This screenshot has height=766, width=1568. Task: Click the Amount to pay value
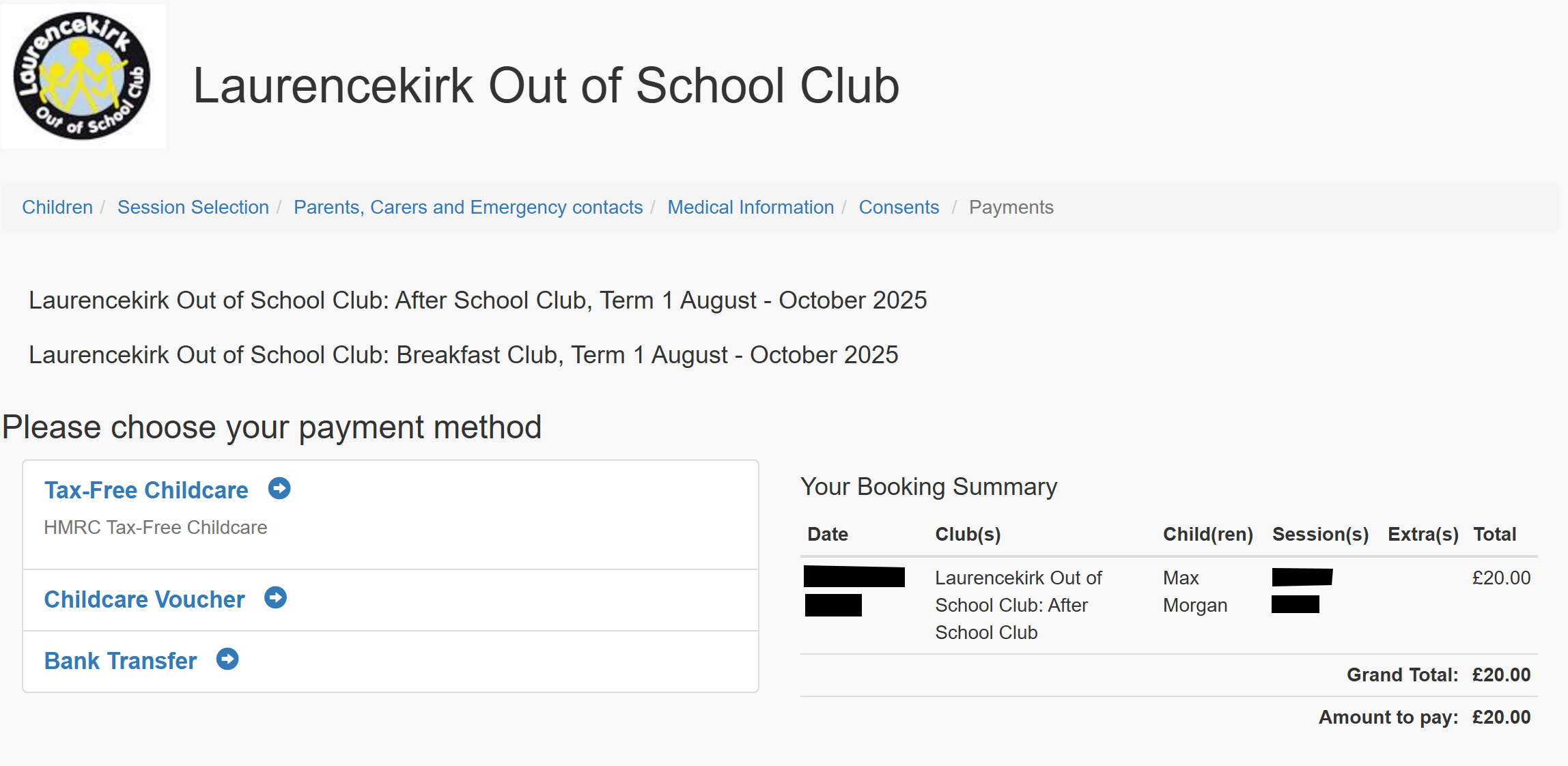1501,718
